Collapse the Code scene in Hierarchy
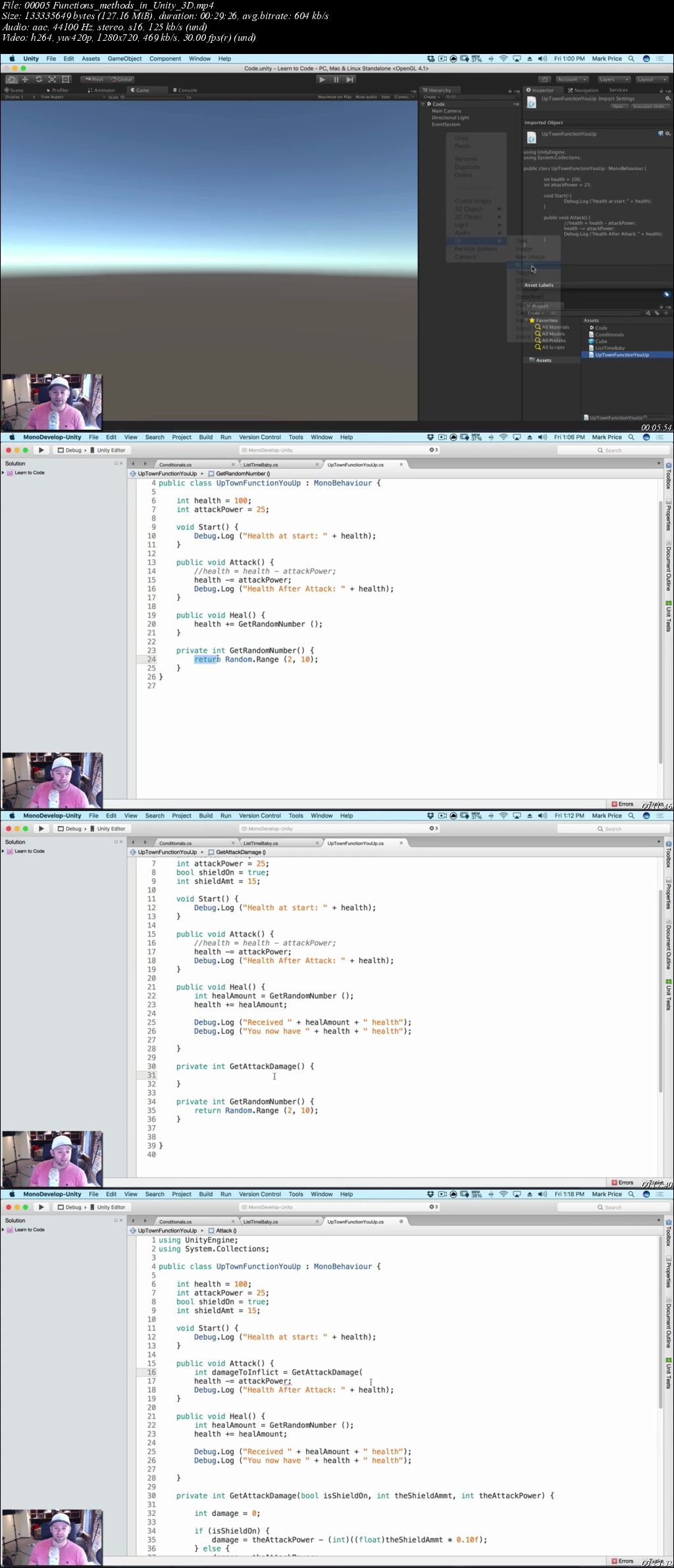This screenshot has height=1568, width=674. click(424, 104)
